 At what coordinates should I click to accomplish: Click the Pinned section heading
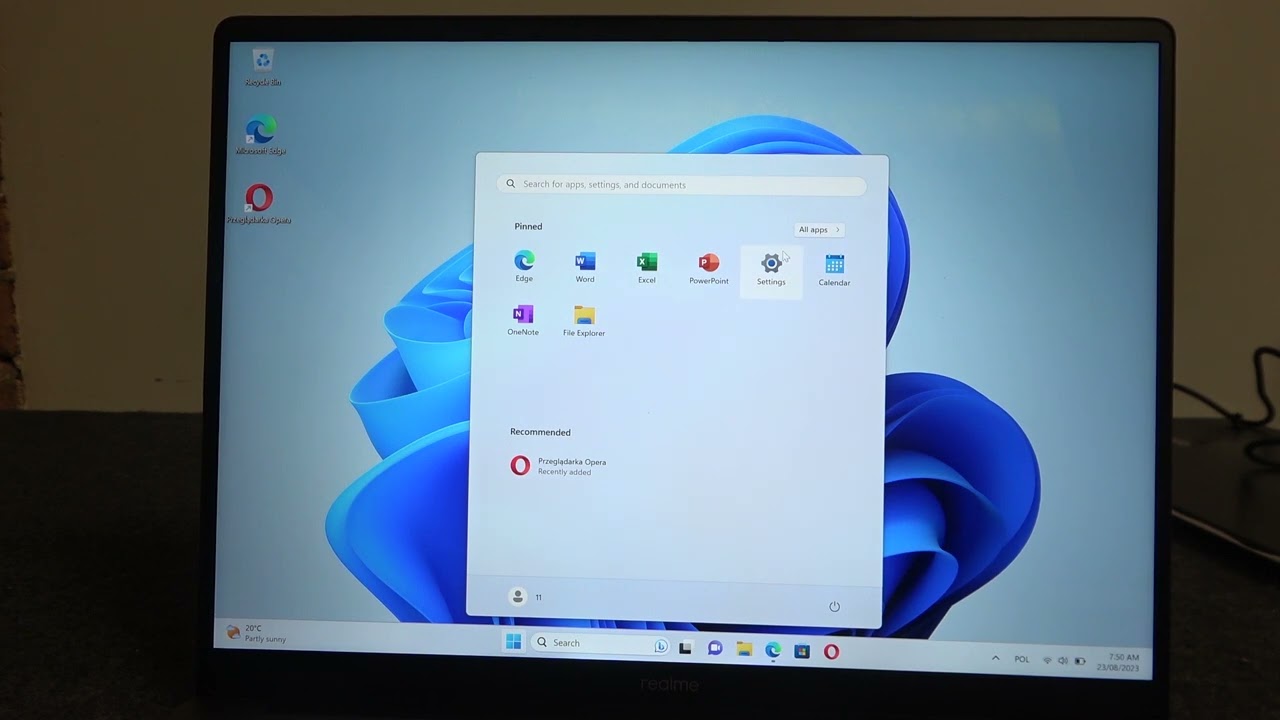(x=528, y=226)
